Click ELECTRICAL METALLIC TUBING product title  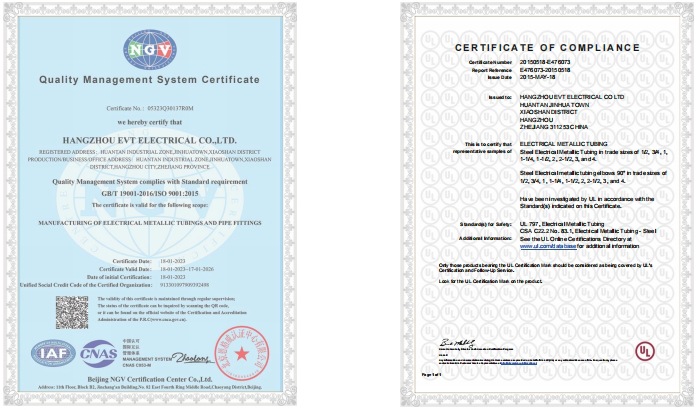click(x=563, y=144)
